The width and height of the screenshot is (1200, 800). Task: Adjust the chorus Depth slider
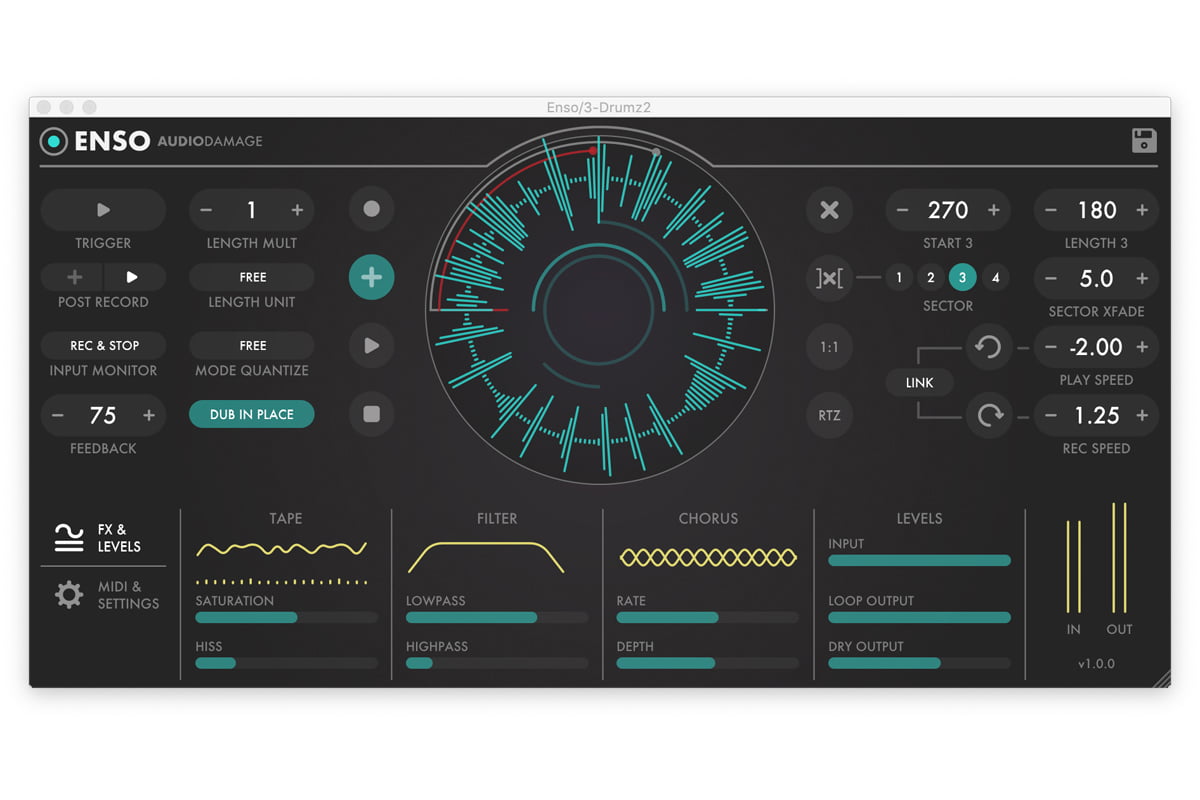click(x=708, y=663)
